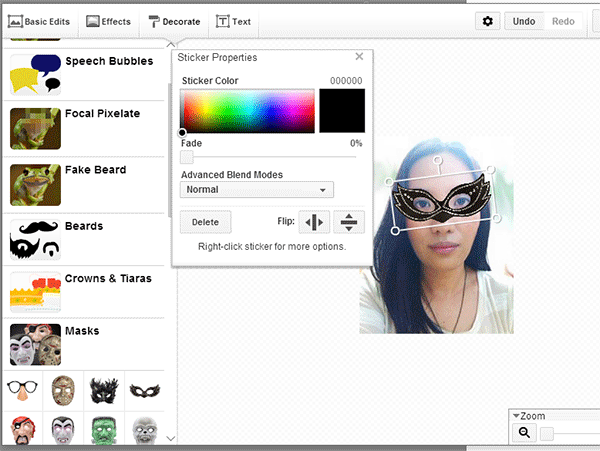The image size is (600, 451).
Task: Add the pirate face mask sticker
Action: (22, 430)
